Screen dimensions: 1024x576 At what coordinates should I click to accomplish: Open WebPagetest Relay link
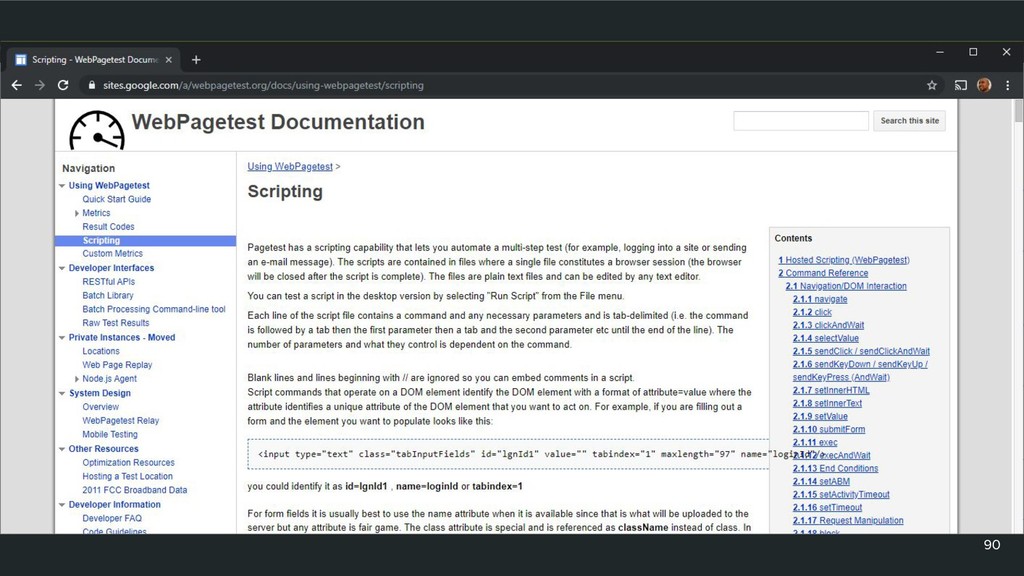coord(121,421)
